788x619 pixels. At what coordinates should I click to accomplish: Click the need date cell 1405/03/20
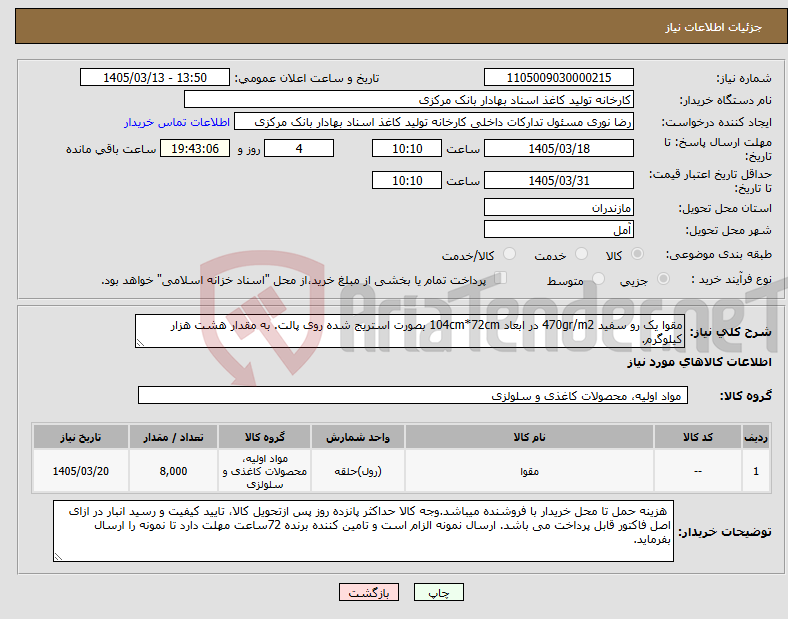tap(81, 471)
